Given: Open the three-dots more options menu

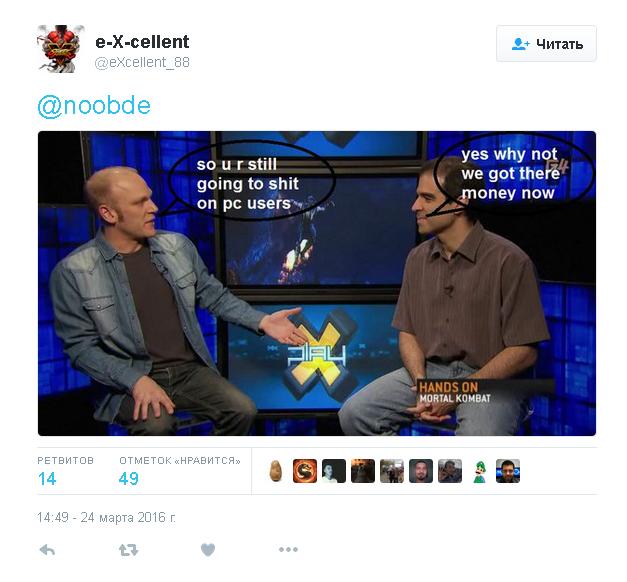Looking at the screenshot, I should point(288,550).
